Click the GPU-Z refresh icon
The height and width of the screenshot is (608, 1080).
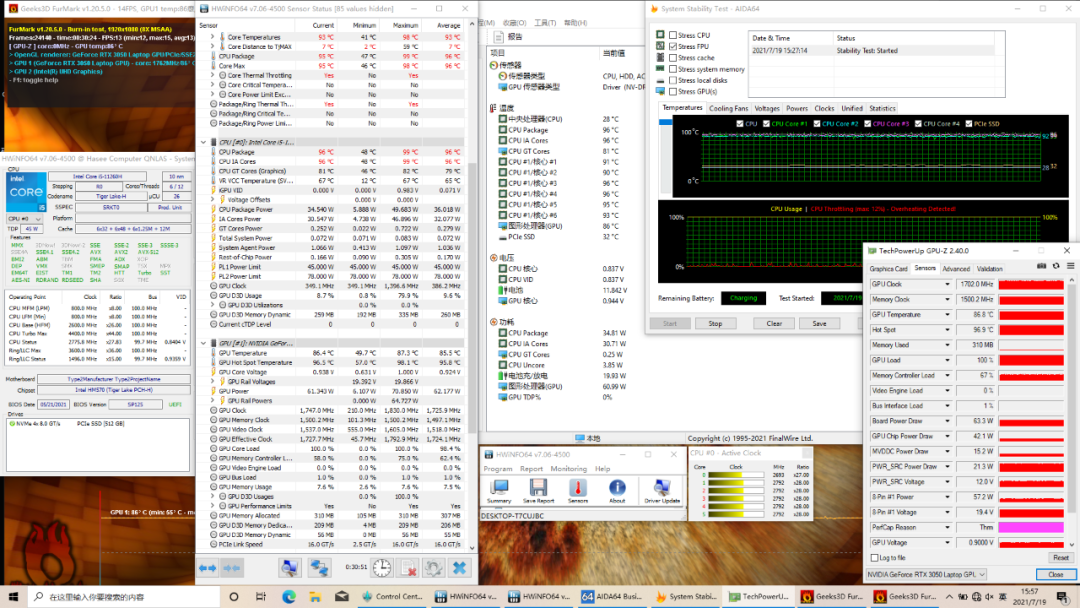coord(1054,268)
